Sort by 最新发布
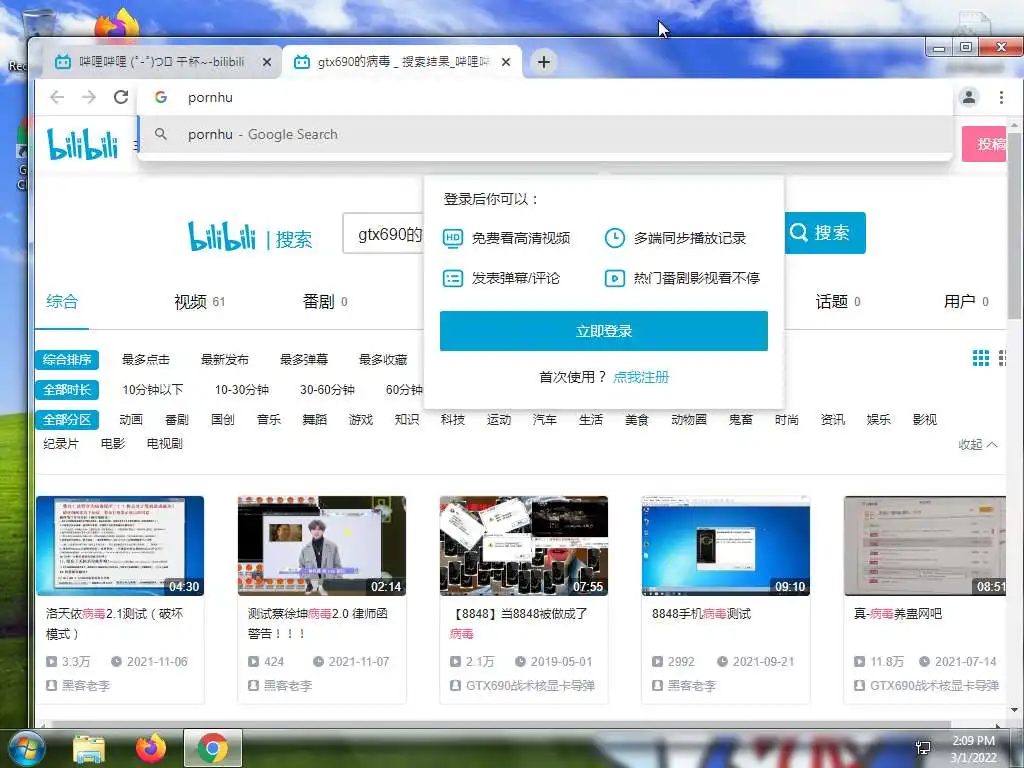The height and width of the screenshot is (768, 1024). tap(225, 360)
